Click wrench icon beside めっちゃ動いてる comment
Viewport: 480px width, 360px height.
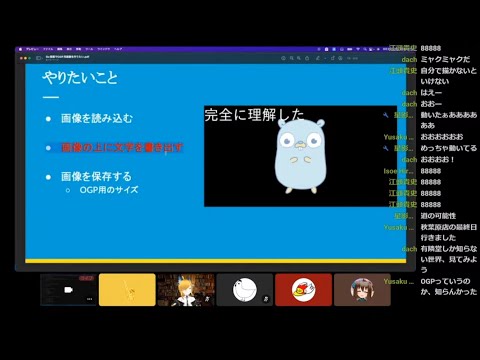(x=386, y=148)
